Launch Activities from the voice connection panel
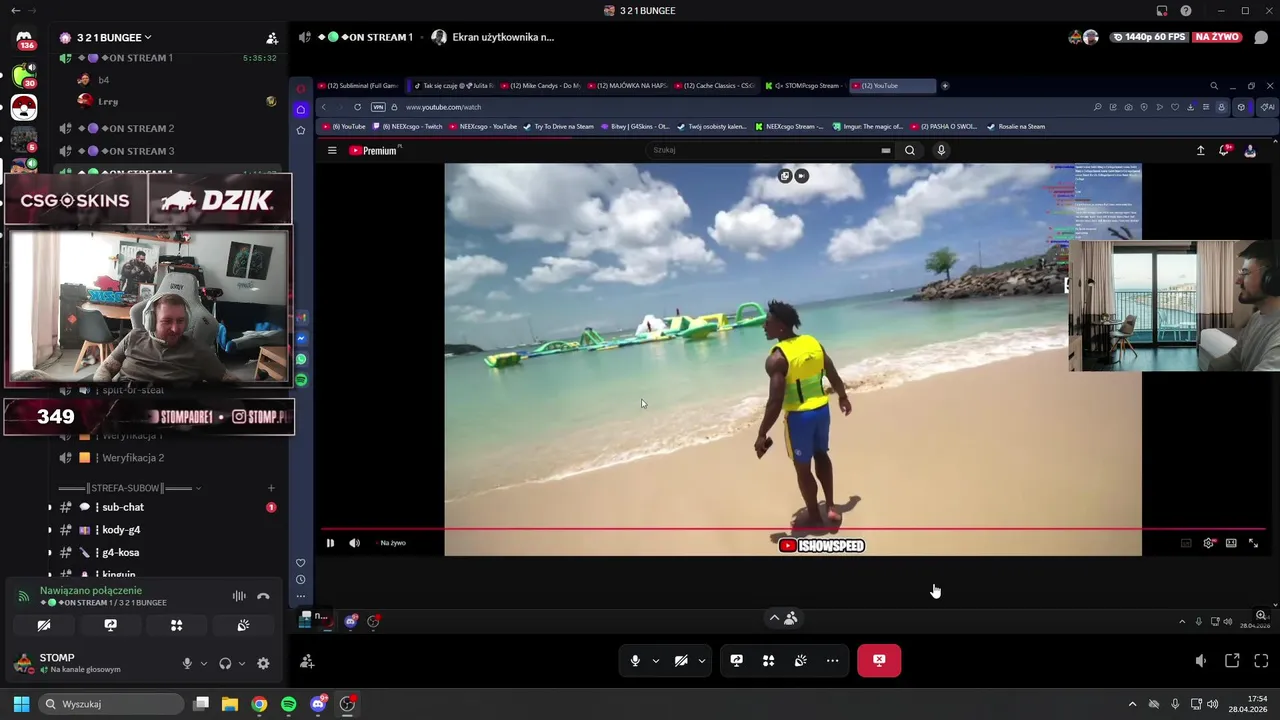 [x=176, y=625]
